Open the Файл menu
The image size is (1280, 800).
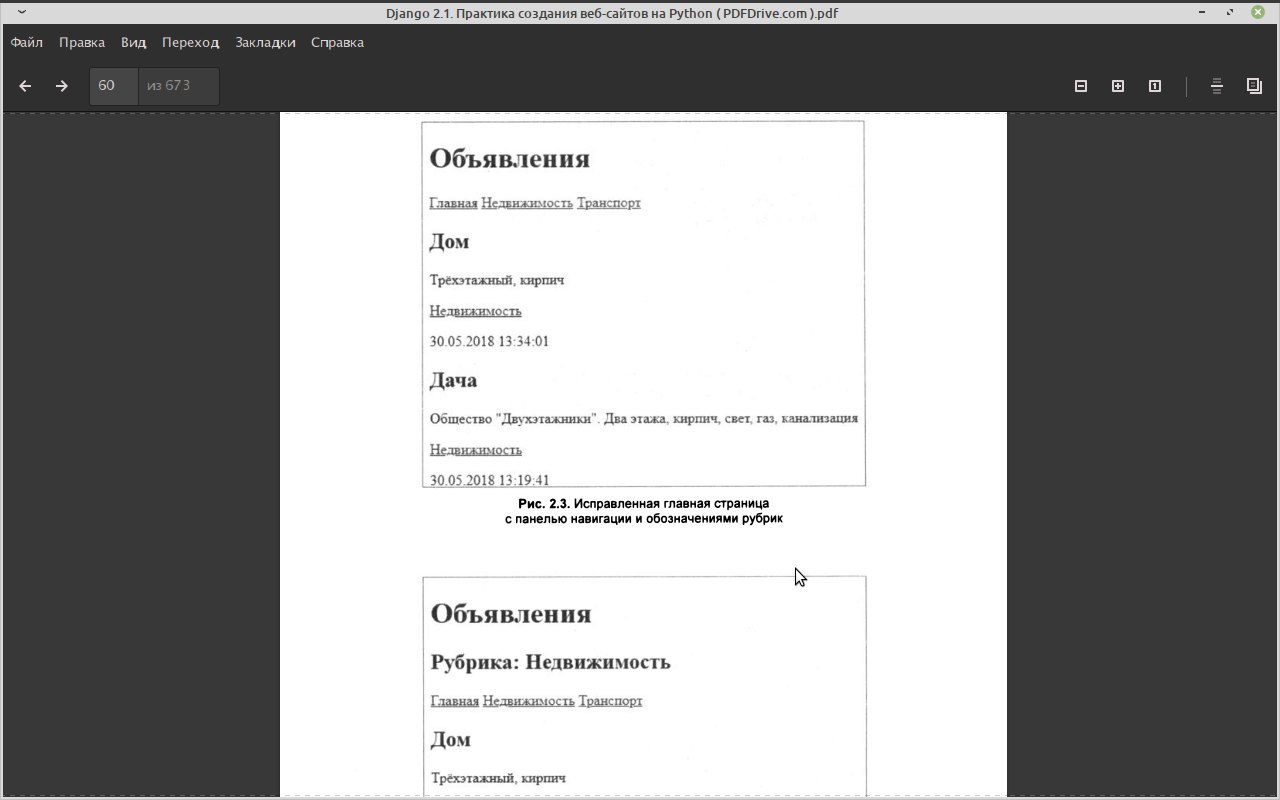click(27, 42)
